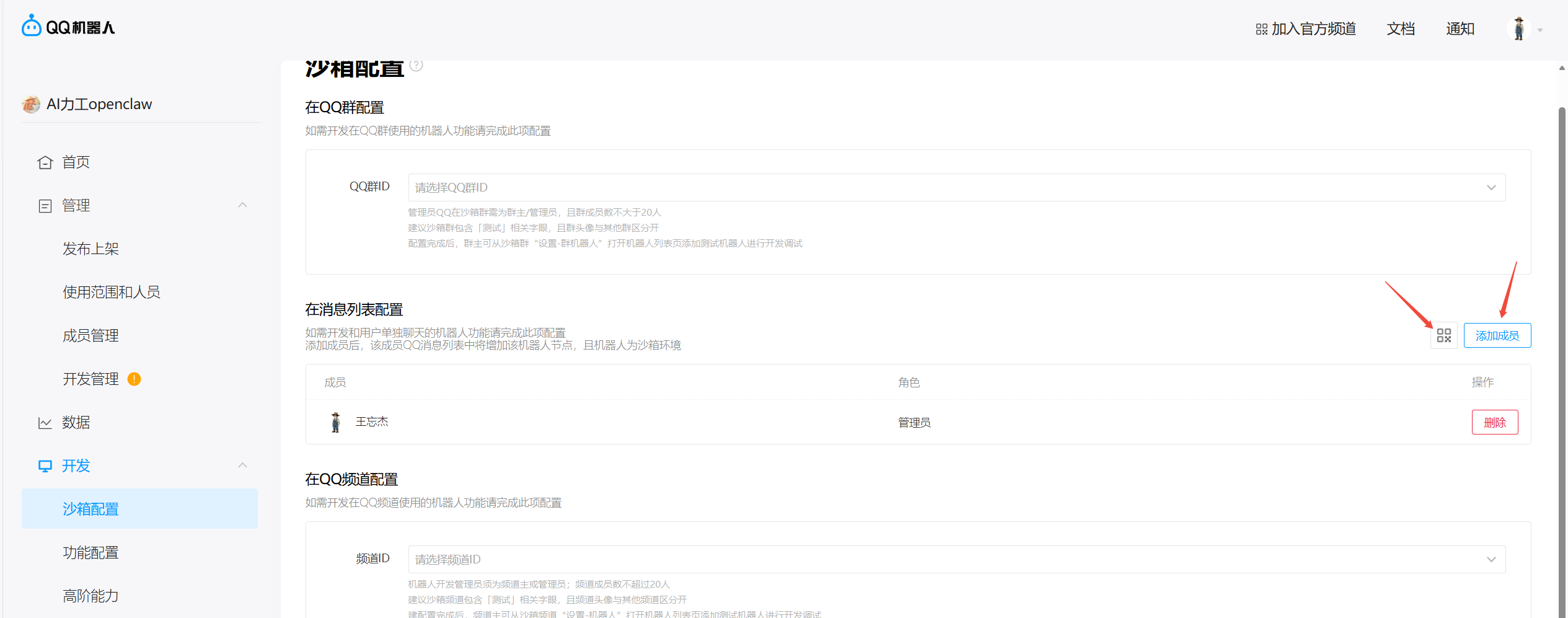Open the 通知 menu item
Viewport: 1568px width, 618px height.
pos(1460,29)
